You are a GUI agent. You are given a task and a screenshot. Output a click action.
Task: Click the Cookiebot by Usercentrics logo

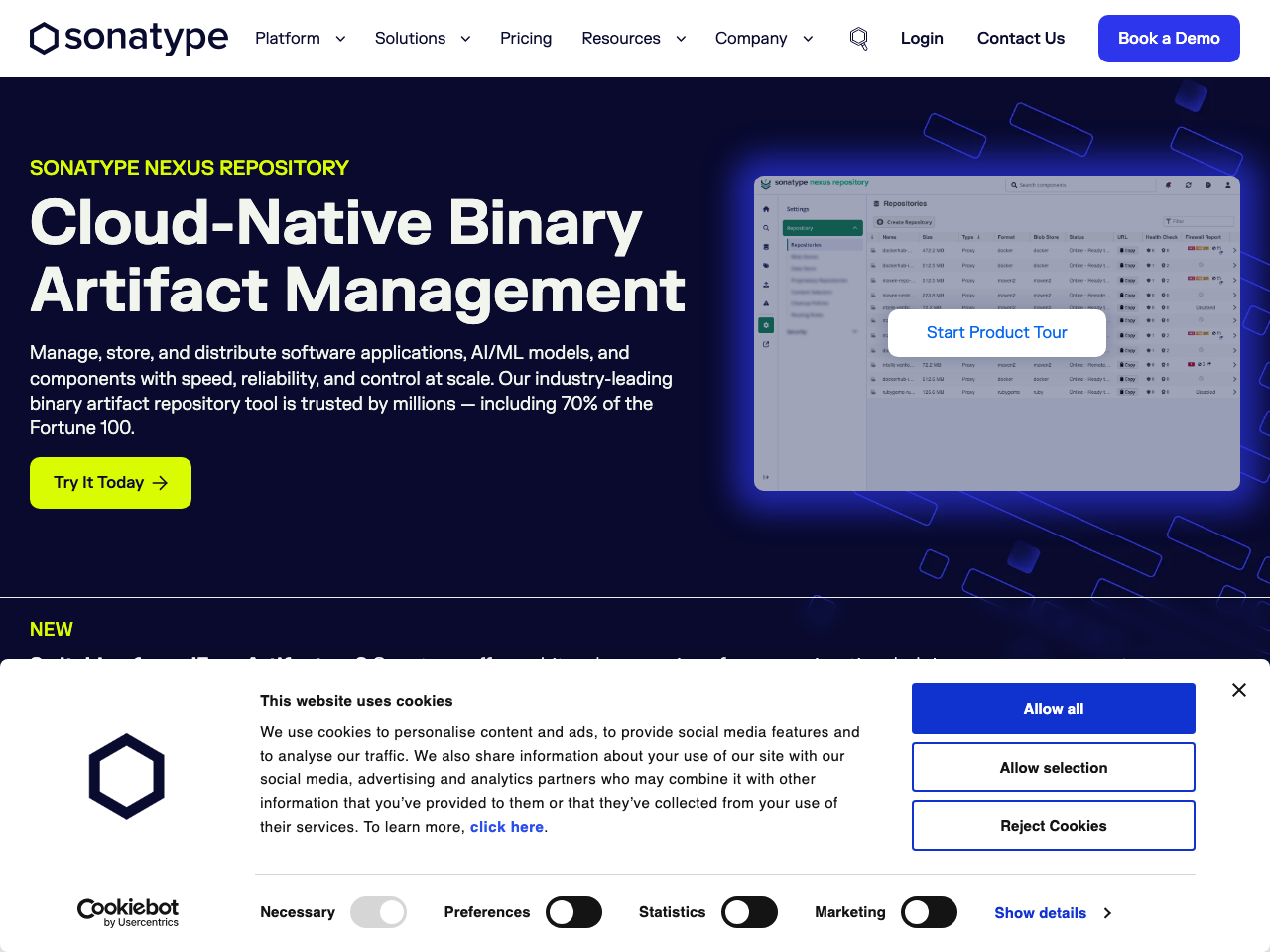[128, 912]
